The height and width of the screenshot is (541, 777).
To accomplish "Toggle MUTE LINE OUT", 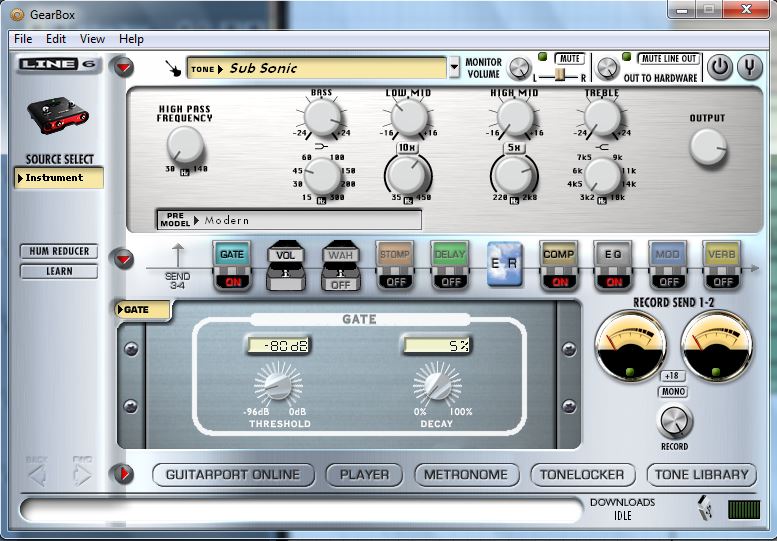I will pyautogui.click(x=669, y=58).
